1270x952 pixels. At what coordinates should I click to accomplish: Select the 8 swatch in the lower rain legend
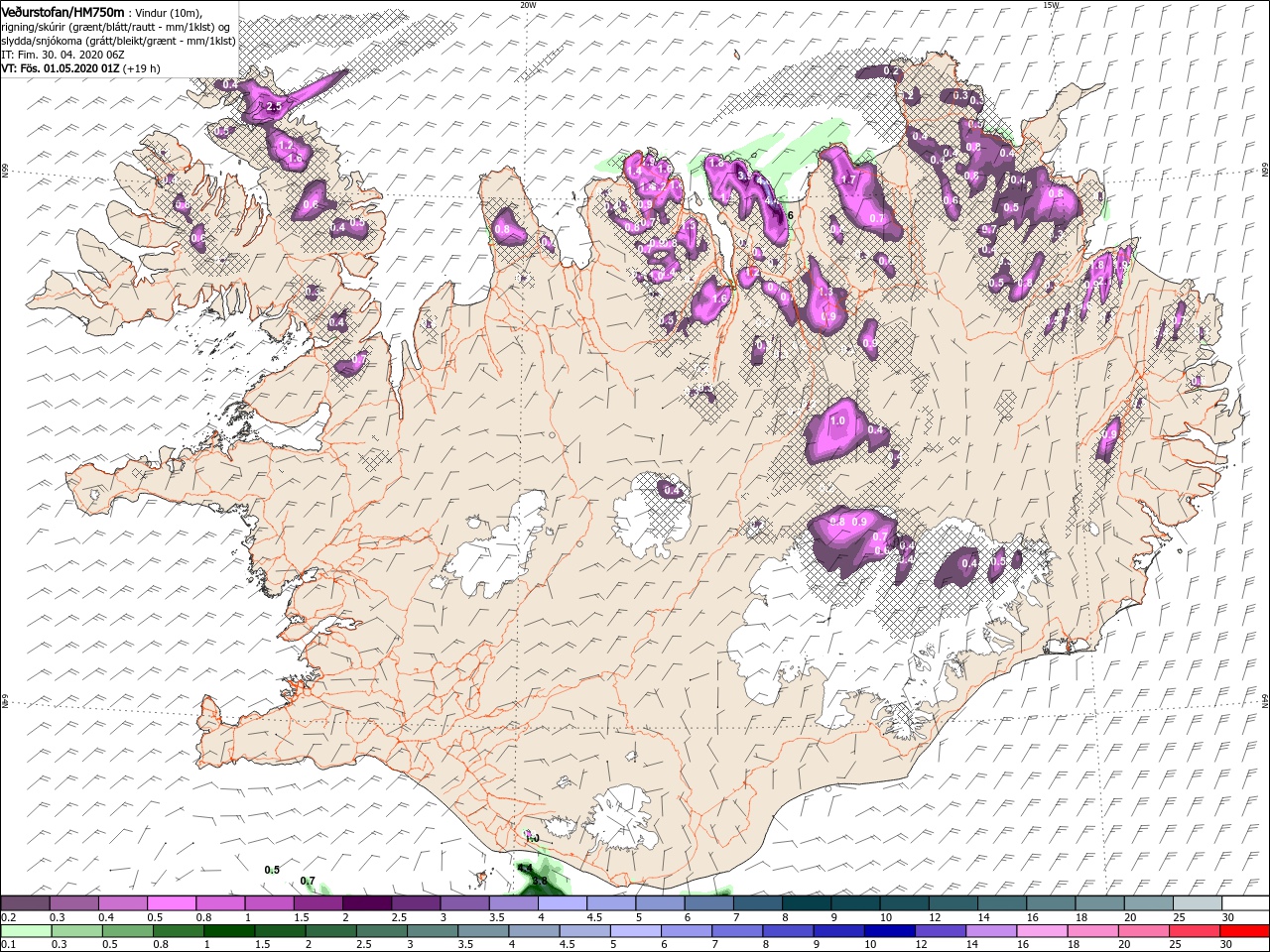point(787,930)
